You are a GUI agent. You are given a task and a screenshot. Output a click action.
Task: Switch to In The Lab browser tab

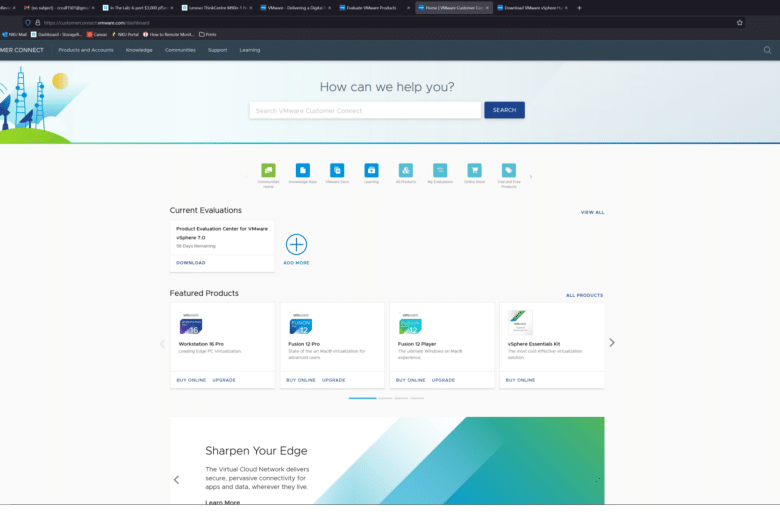click(138, 8)
